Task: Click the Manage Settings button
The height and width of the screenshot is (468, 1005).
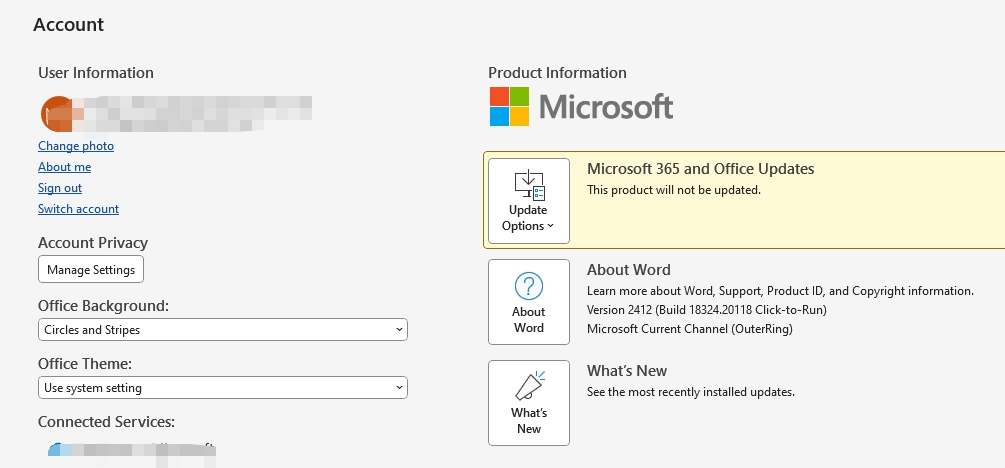Action: (x=91, y=269)
